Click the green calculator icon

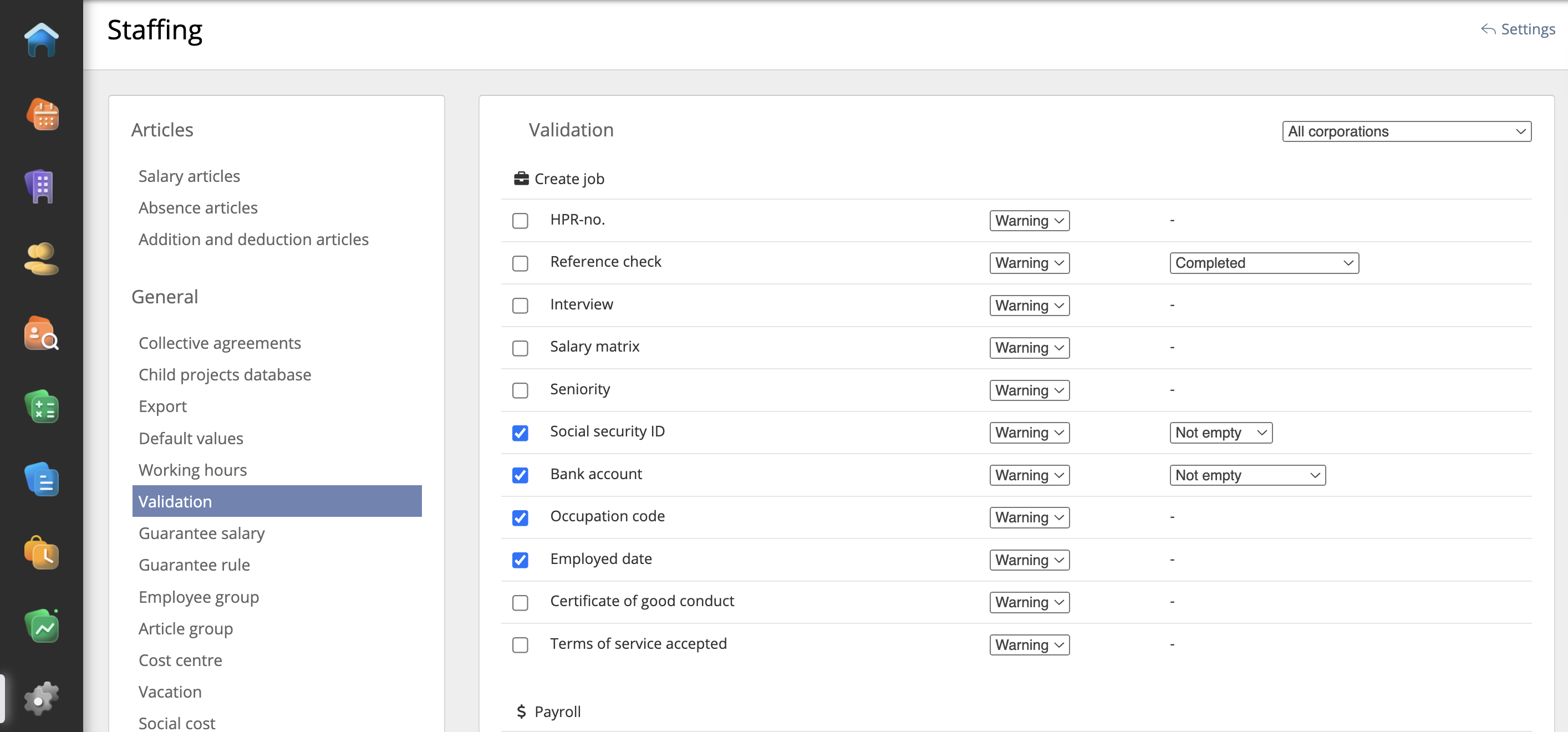(x=42, y=407)
